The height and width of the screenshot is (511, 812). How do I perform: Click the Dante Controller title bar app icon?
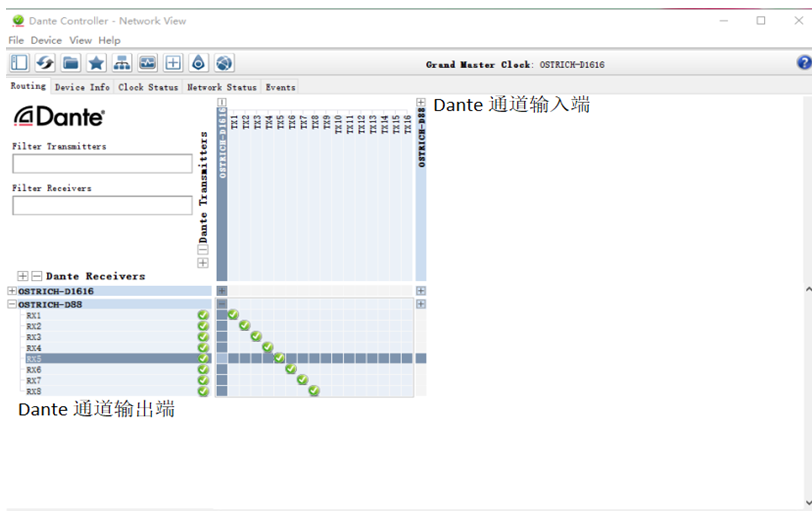coord(18,21)
